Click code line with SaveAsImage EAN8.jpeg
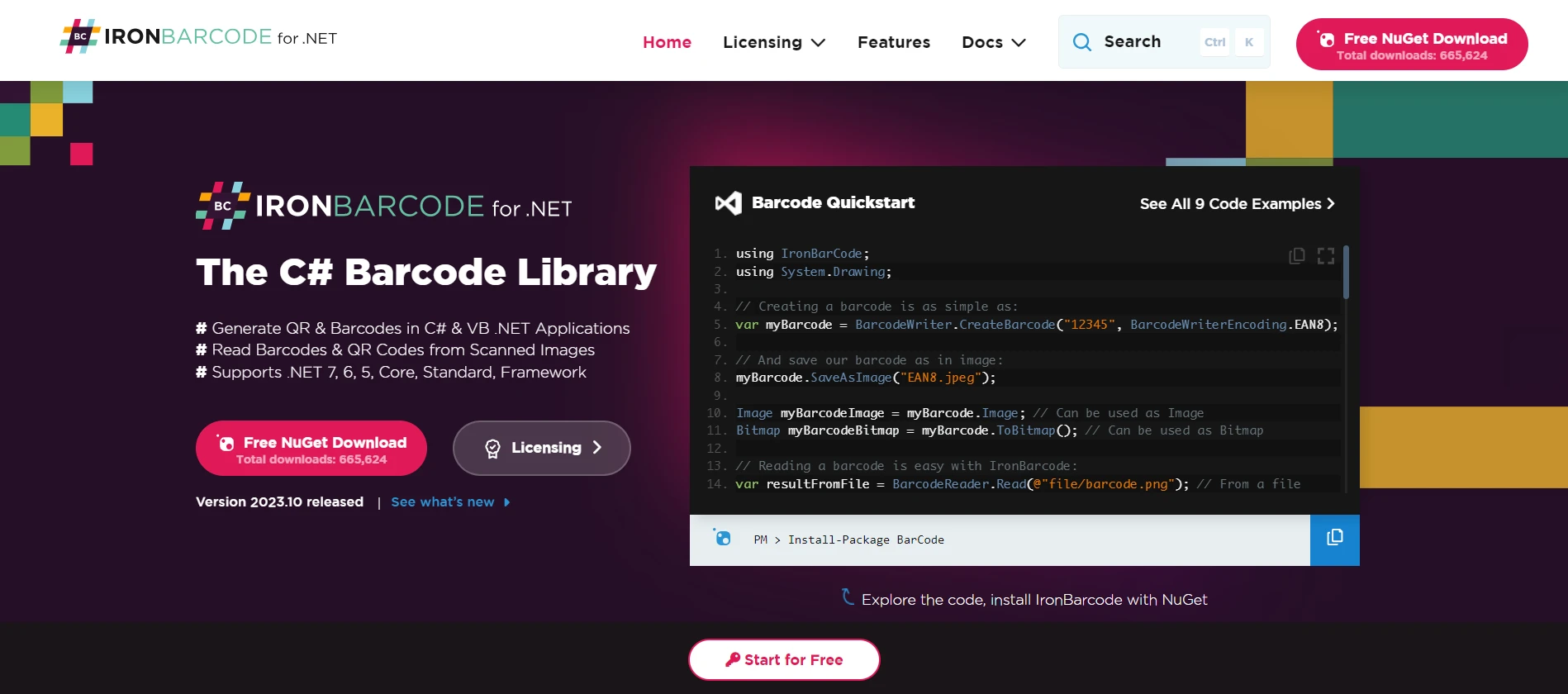Viewport: 1568px width, 694px height. pos(866,378)
